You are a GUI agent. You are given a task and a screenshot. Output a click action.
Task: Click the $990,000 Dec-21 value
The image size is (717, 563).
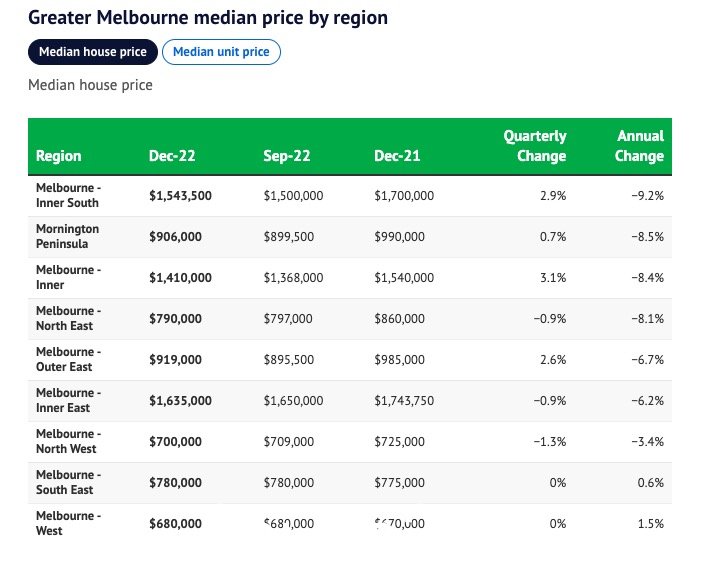[x=399, y=236]
